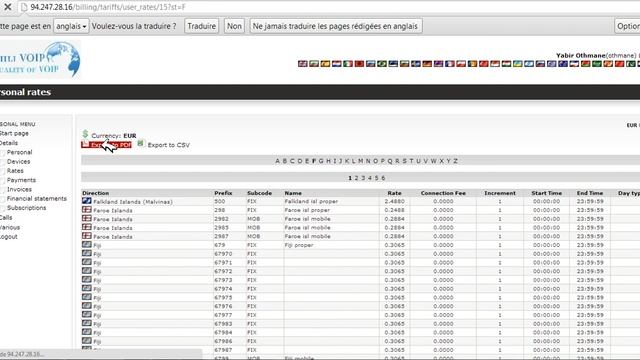Go to results page 3
The image size is (640, 360).
tap(363, 178)
